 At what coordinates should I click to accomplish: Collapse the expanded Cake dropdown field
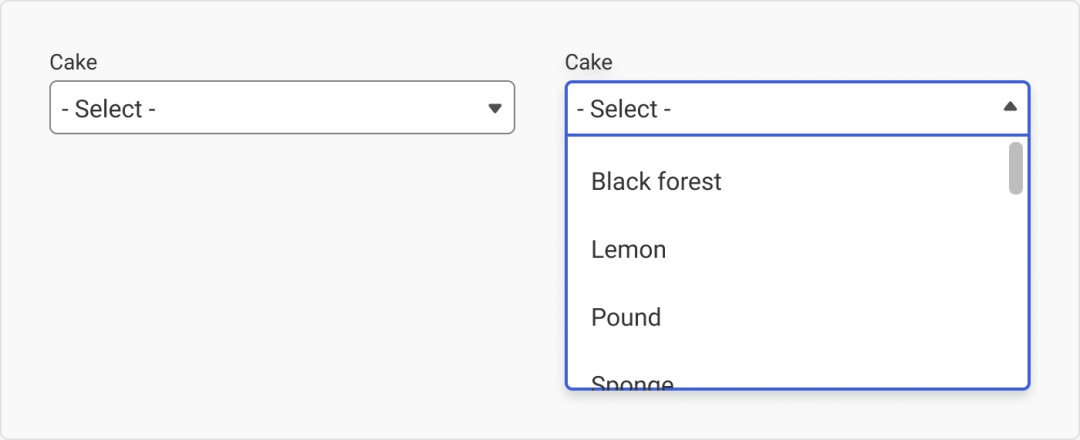tap(798, 108)
